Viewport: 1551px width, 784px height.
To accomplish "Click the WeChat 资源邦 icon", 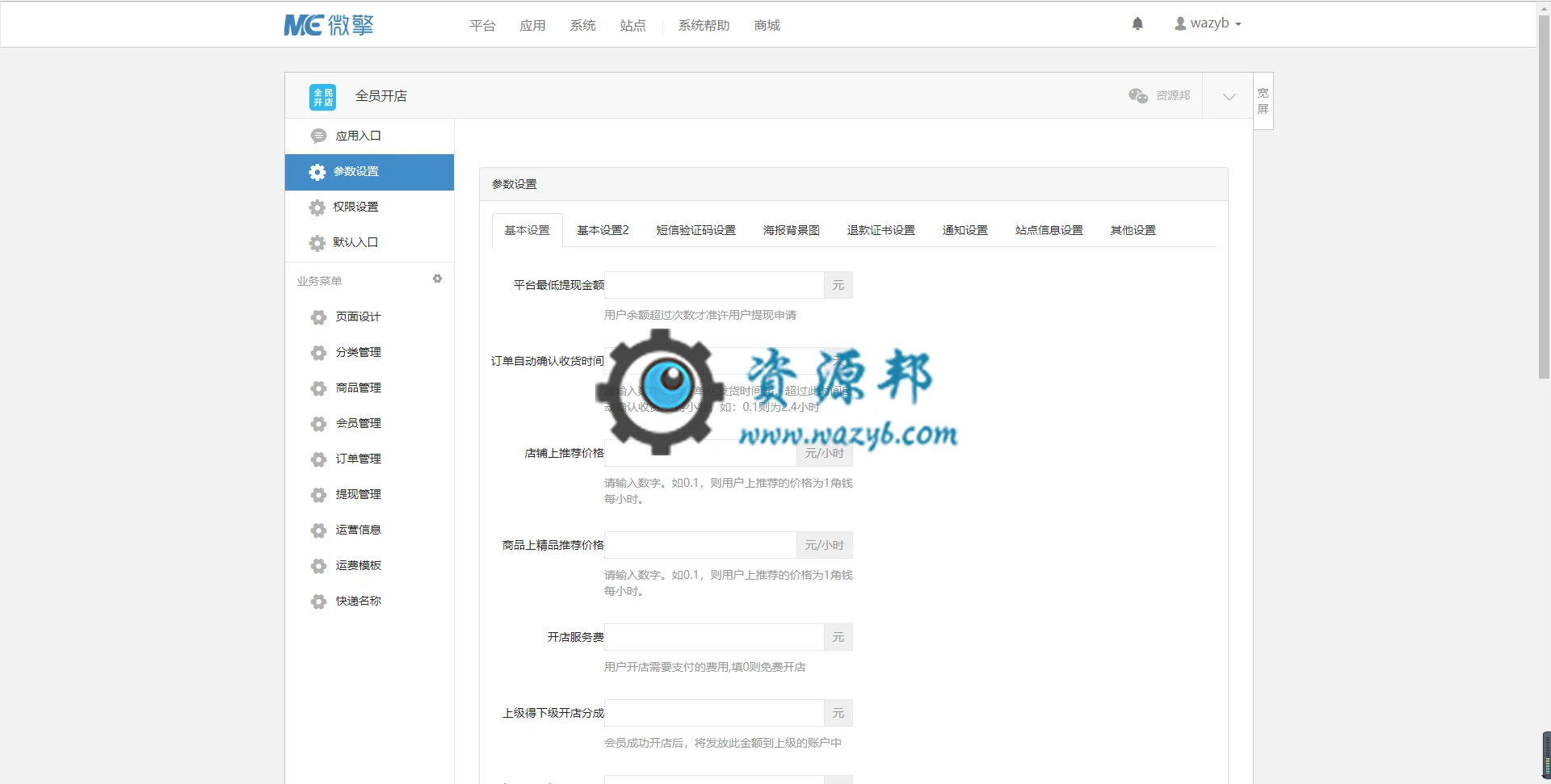I will 1138,95.
